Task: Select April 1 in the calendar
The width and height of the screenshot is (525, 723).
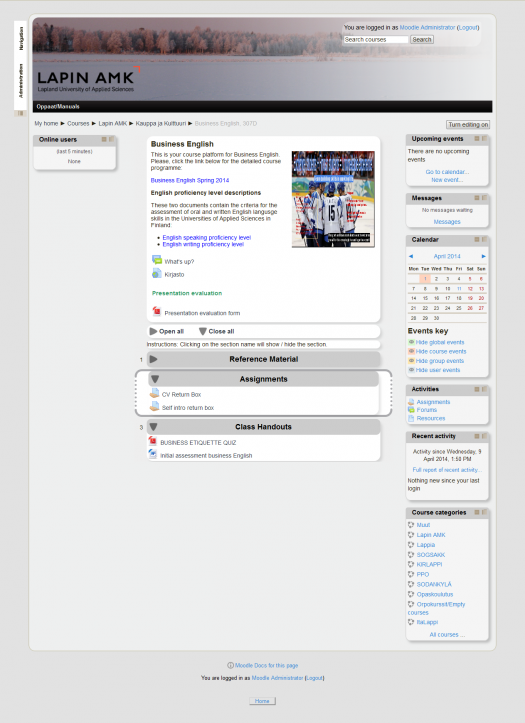Action: pos(425,279)
